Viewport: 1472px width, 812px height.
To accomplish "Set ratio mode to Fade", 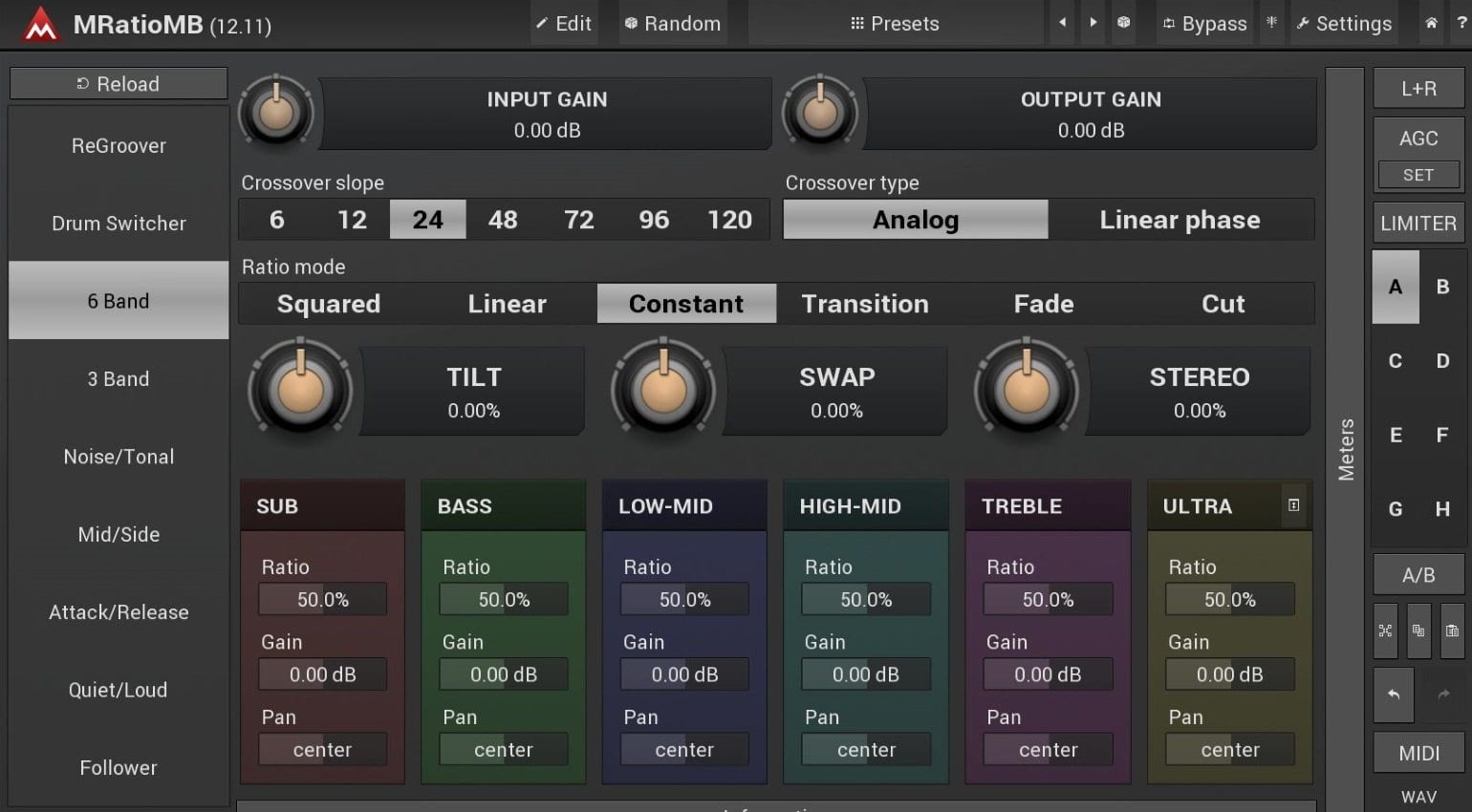I will click(x=1044, y=304).
